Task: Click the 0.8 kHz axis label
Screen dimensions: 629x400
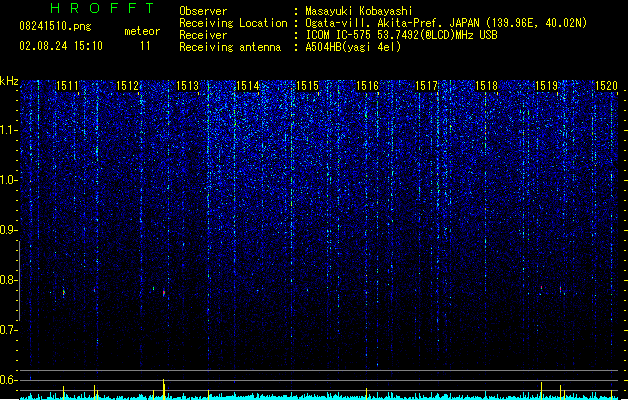Action: coord(9,280)
